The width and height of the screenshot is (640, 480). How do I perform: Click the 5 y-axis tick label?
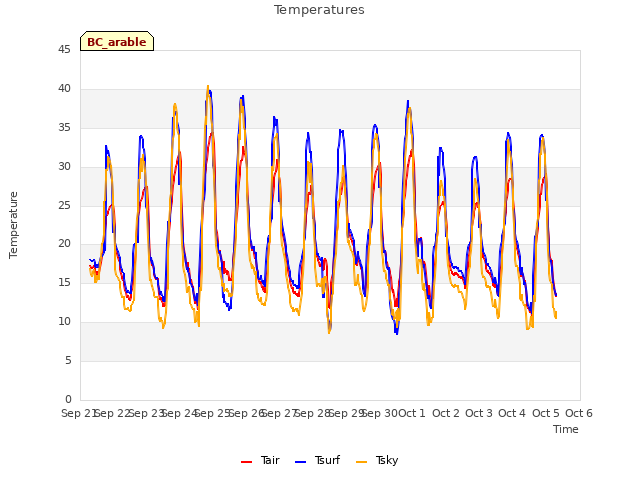tap(68, 360)
